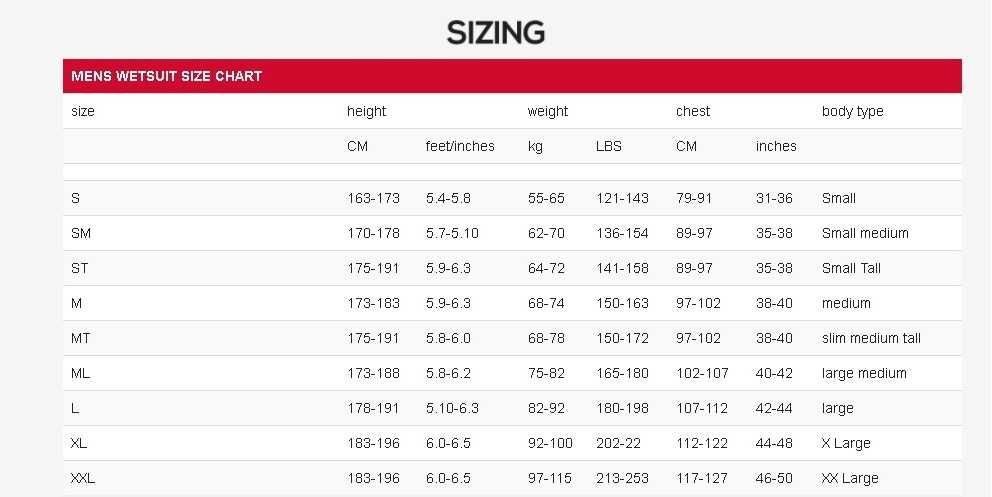992x497 pixels.
Task: Click the feet/inches subheader
Action: coord(460,146)
